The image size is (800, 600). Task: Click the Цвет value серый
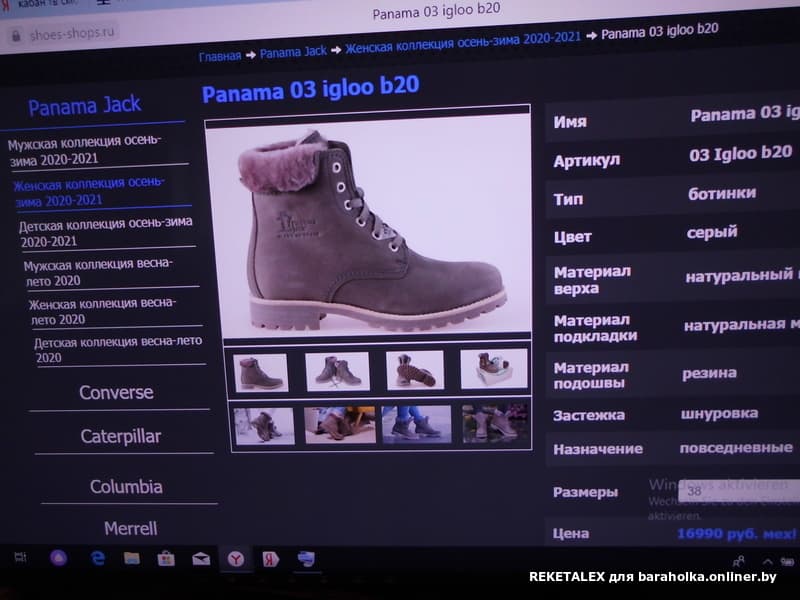click(x=712, y=233)
